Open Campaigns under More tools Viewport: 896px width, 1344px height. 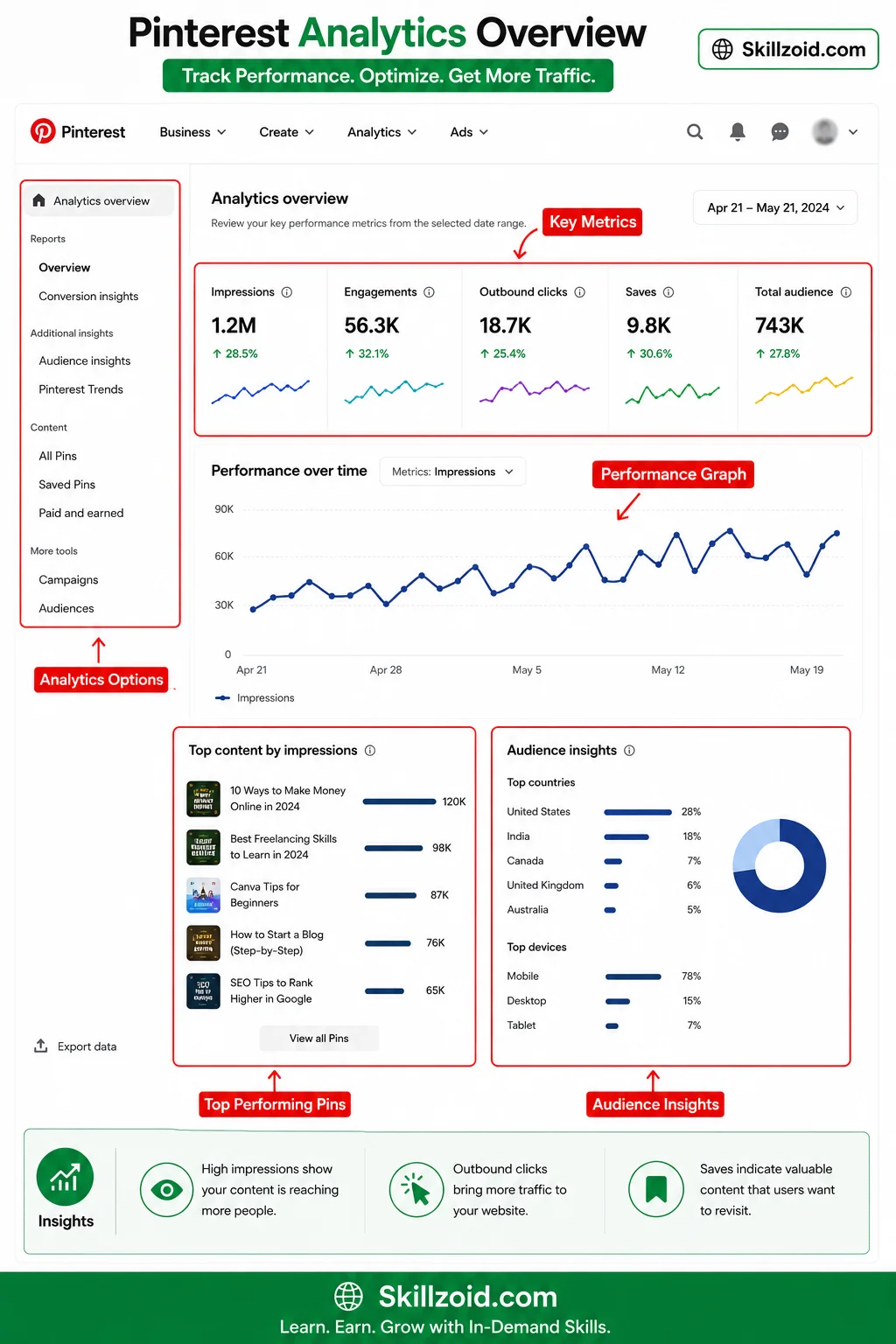(x=68, y=580)
